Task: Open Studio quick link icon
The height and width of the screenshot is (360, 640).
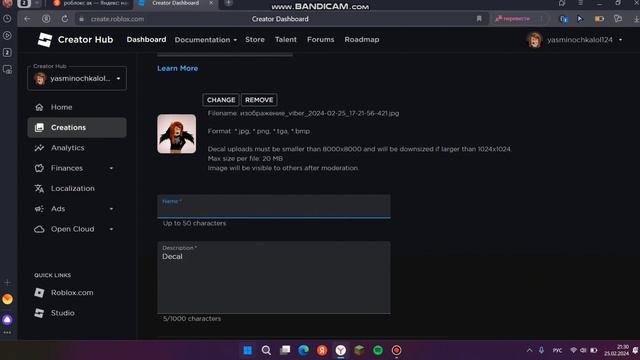Action: 39,313
